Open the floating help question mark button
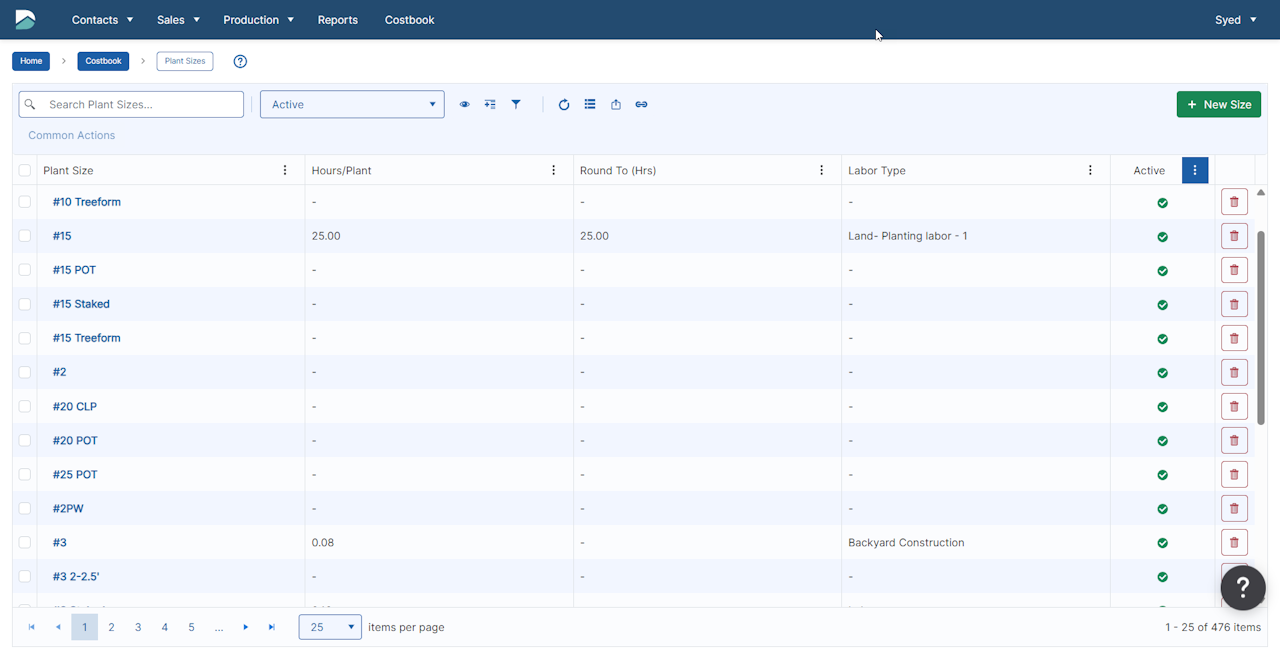 (x=1243, y=586)
